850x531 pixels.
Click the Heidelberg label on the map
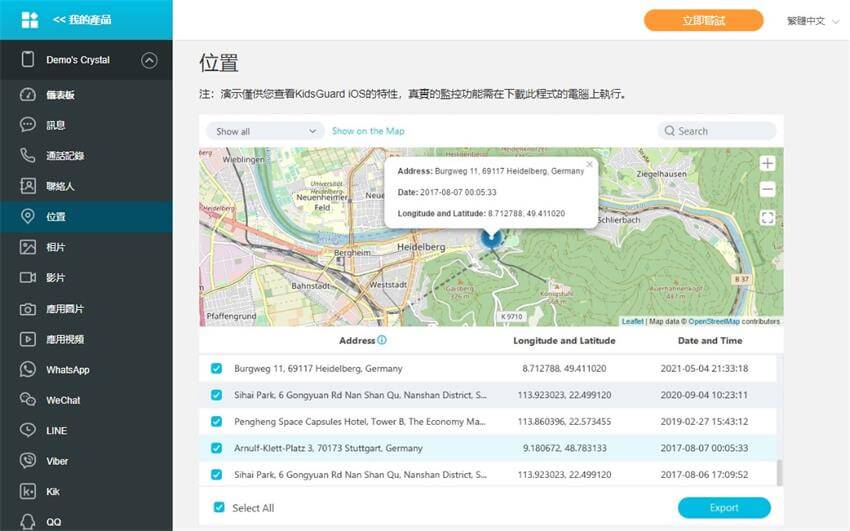click(x=421, y=247)
